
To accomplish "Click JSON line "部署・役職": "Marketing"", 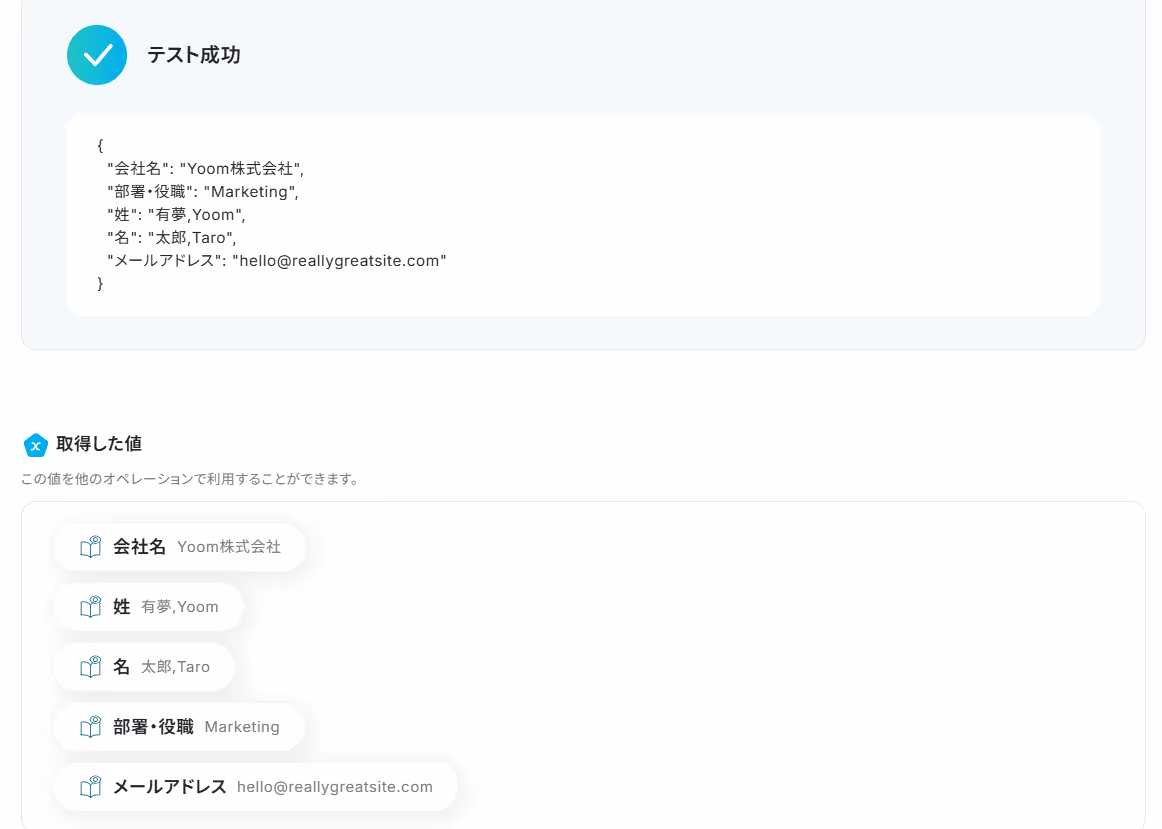I will (x=202, y=192).
